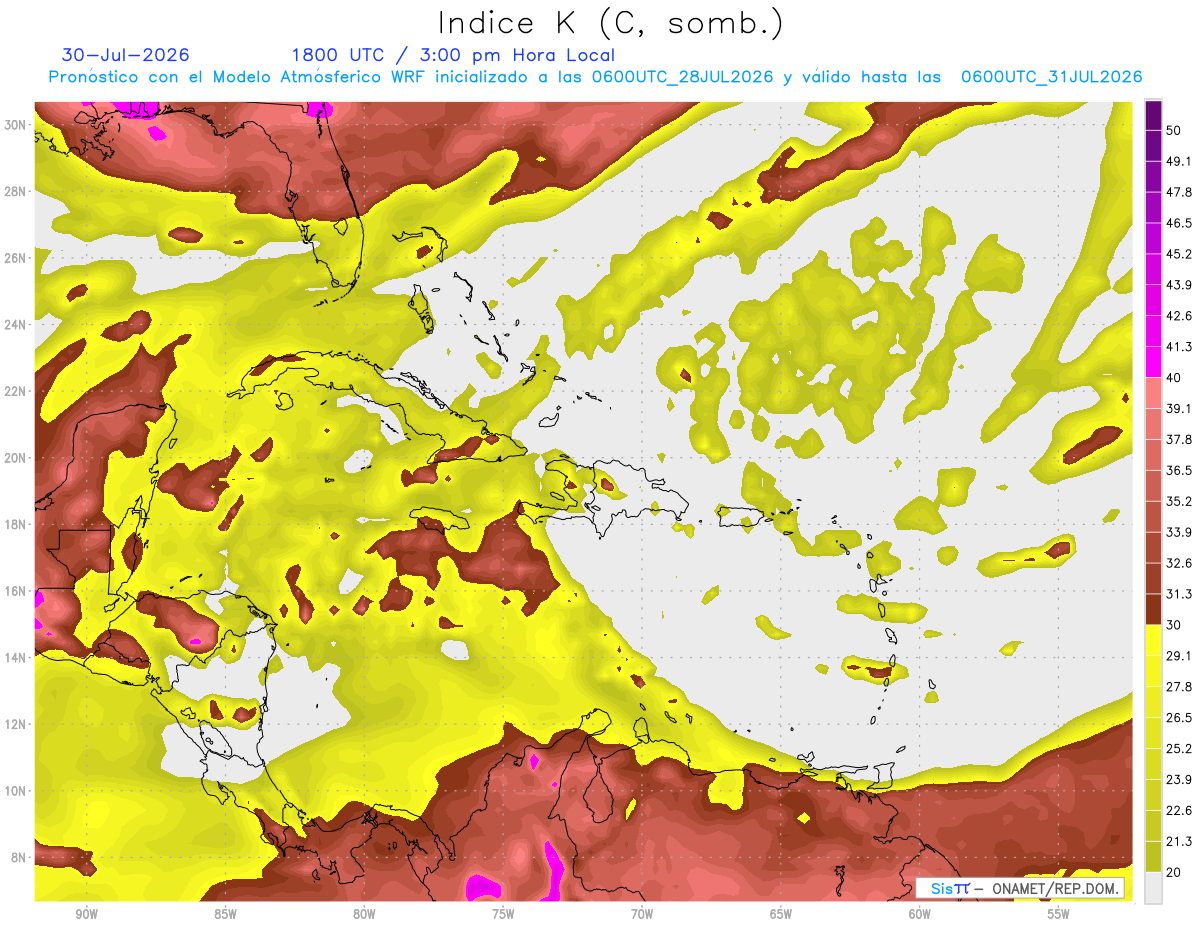This screenshot has height=927, width=1200.
Task: Select the bright yellow swatch between 29.1 and 30
Action: point(1153,640)
